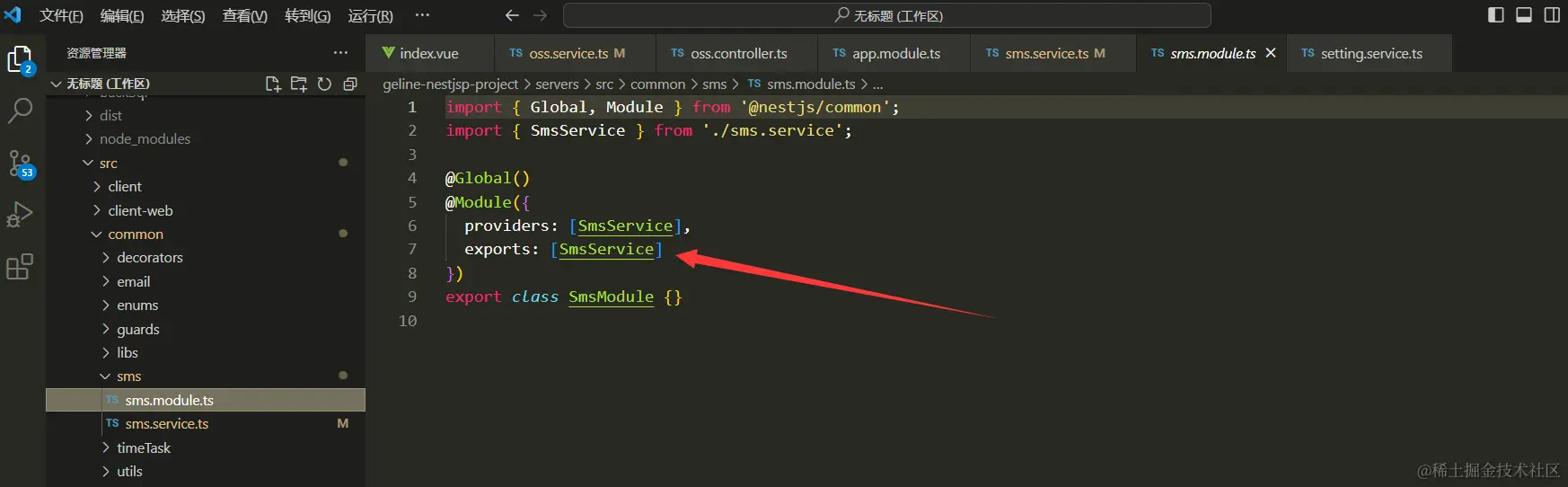Viewport: 1568px width, 487px height.
Task: Click sms folder breadcrumb segment
Action: (x=715, y=84)
